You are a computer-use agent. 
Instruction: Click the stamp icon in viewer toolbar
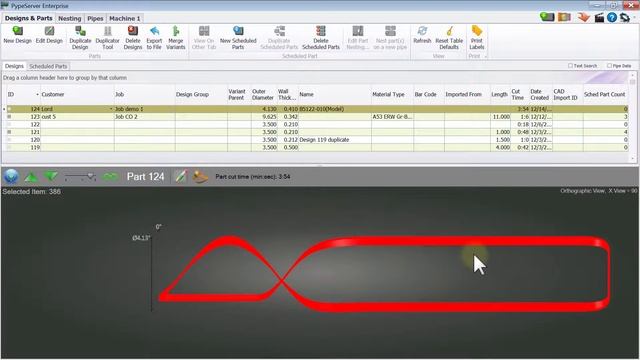coord(200,177)
